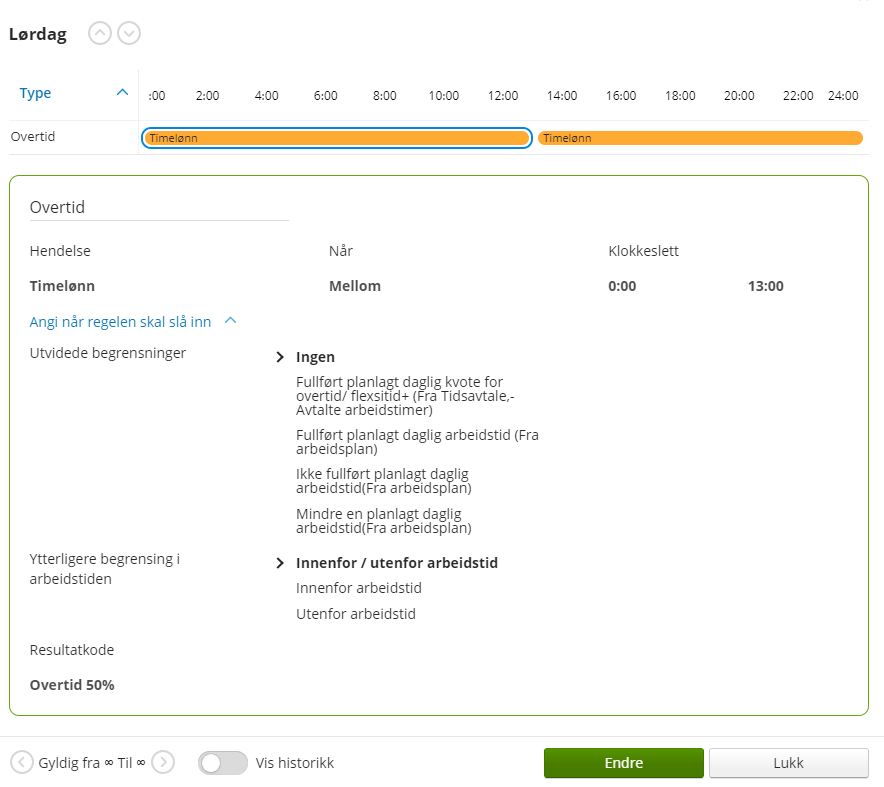884x787 pixels.
Task: Choose 'Mindre en planlagt daglig arbeidstid' option
Action: 383,521
